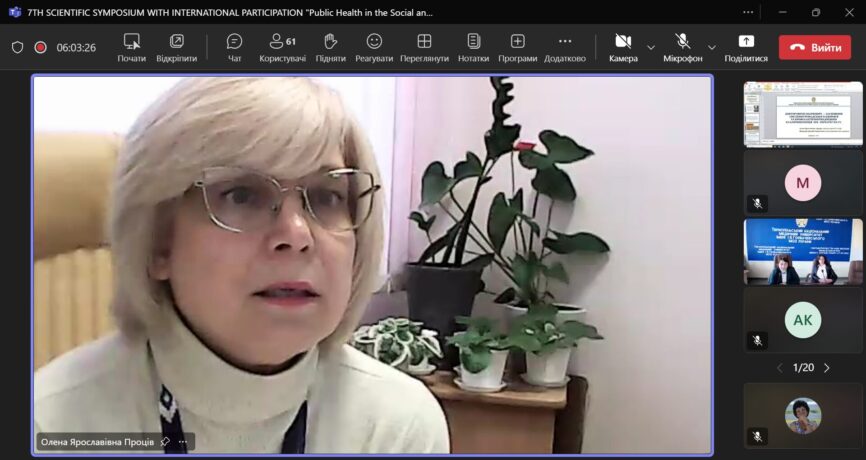Open Програми apps panel
Viewport: 866px width, 460px height.
(x=517, y=46)
